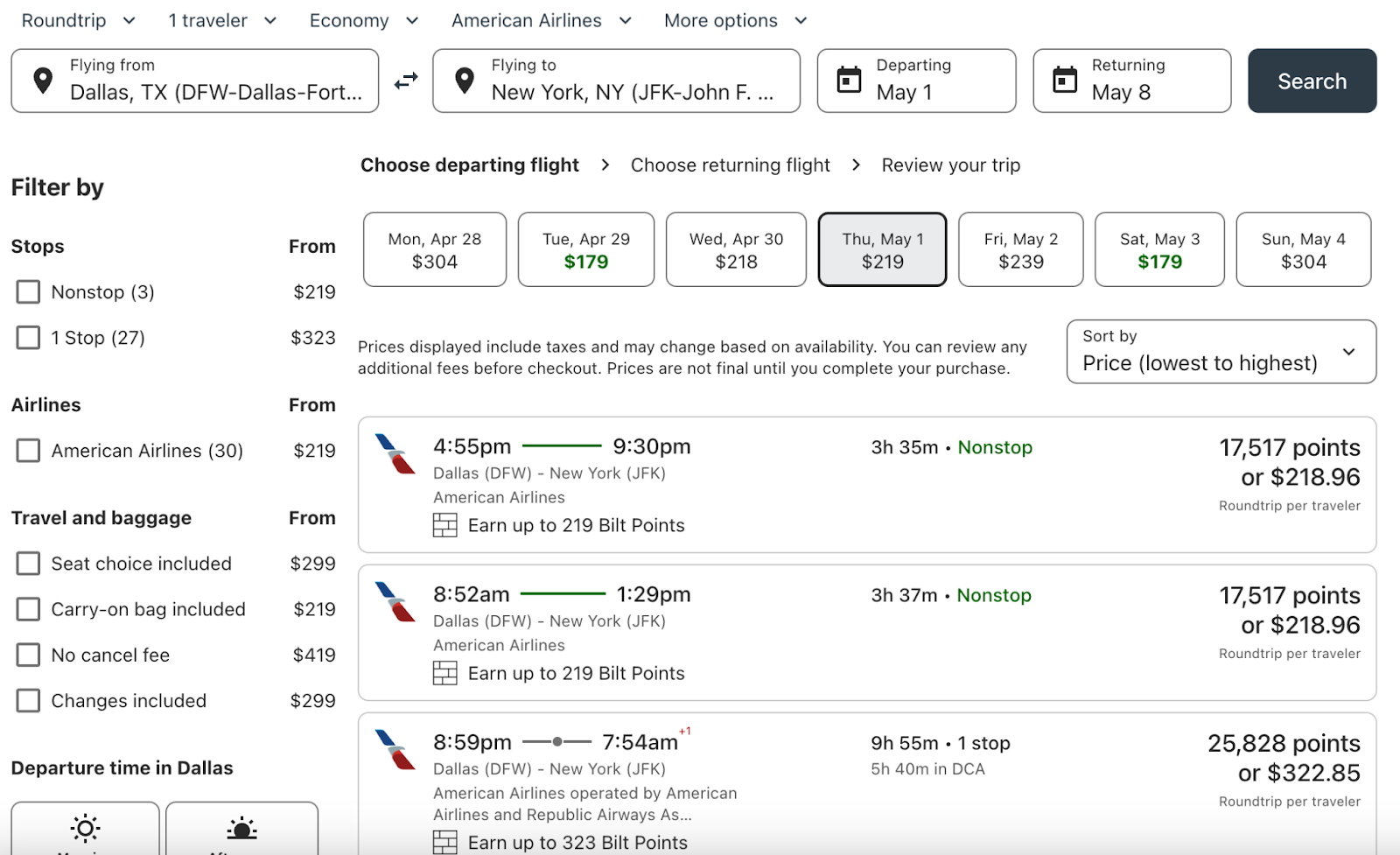
Task: Click the Flying to location pin icon
Action: (465, 81)
